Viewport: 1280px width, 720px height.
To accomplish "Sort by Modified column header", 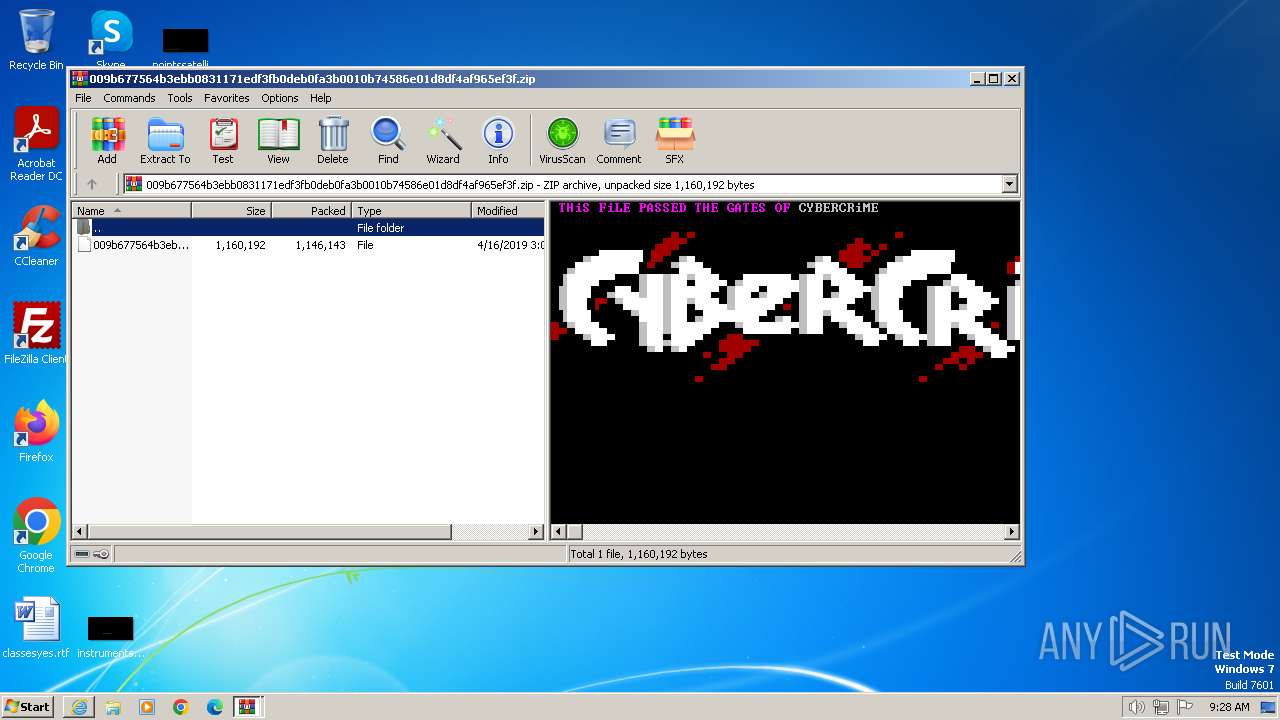I will (x=508, y=210).
